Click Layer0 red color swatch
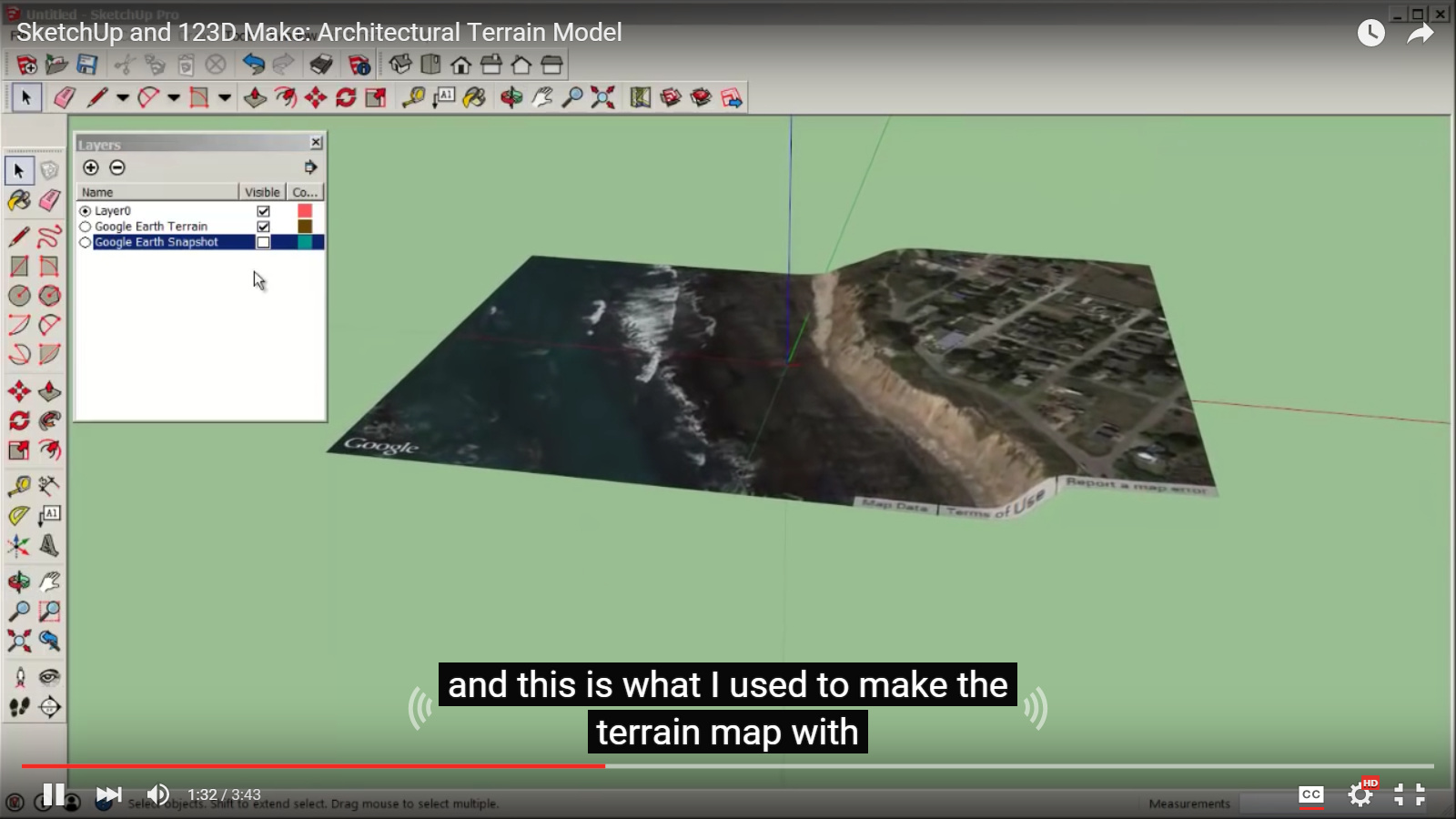The width and height of the screenshot is (1456, 819). pos(305,211)
